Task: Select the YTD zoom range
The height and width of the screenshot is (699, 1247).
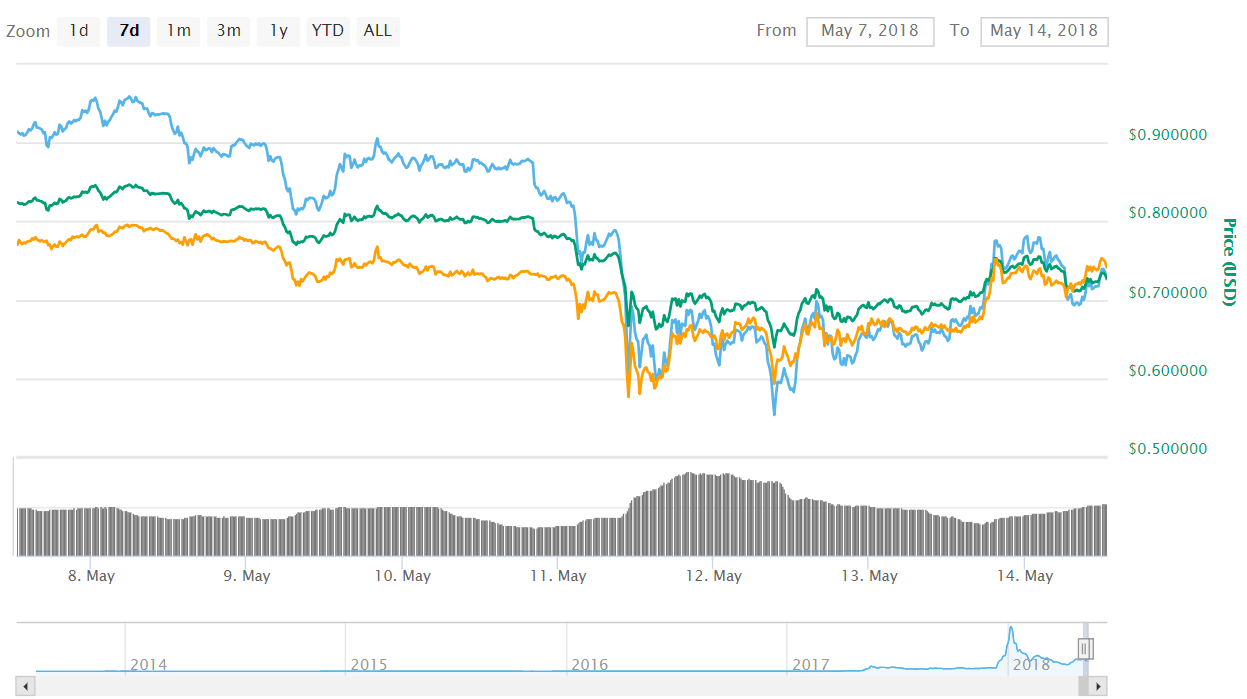Action: (327, 31)
